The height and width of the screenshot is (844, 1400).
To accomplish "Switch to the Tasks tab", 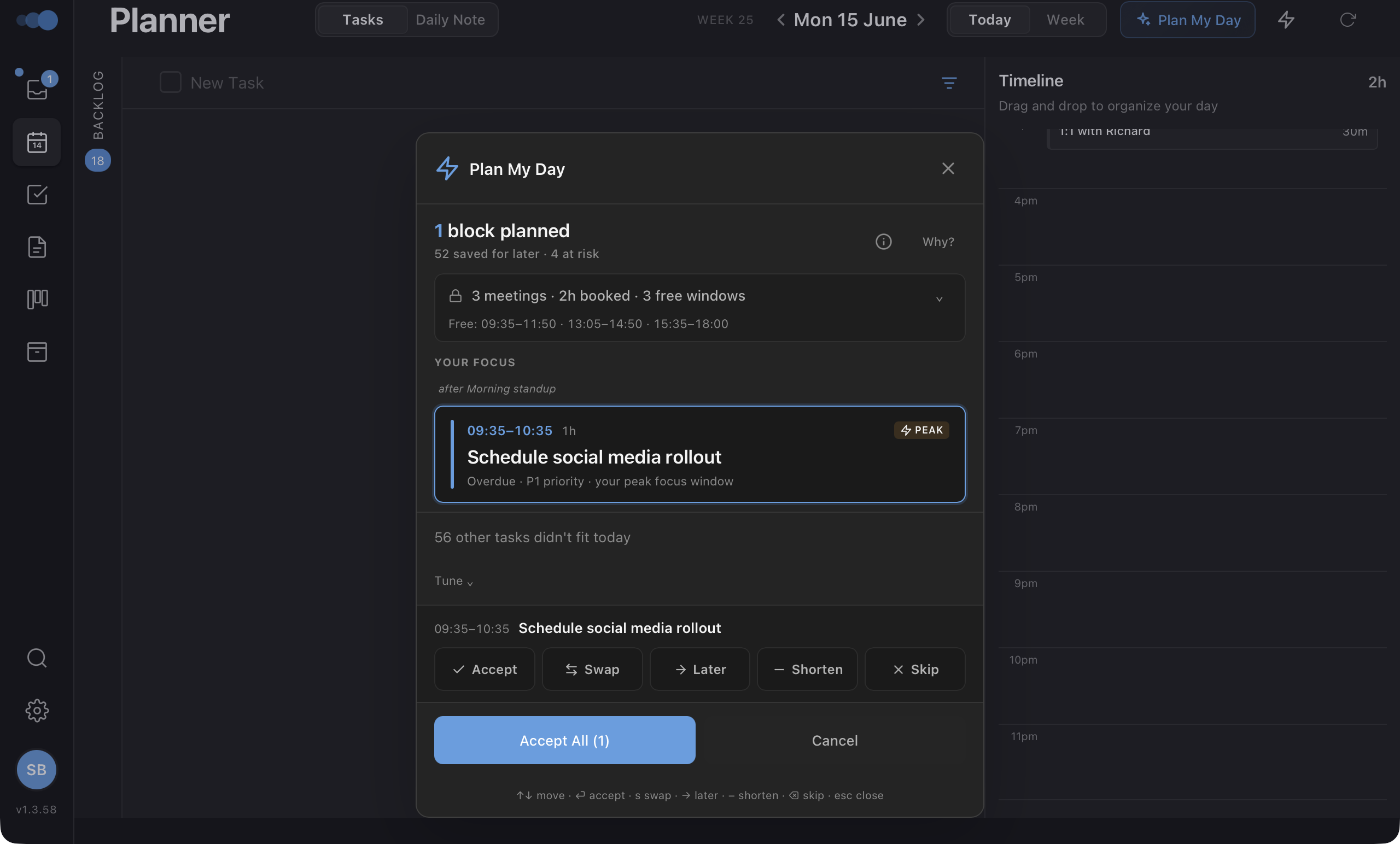I will [363, 20].
